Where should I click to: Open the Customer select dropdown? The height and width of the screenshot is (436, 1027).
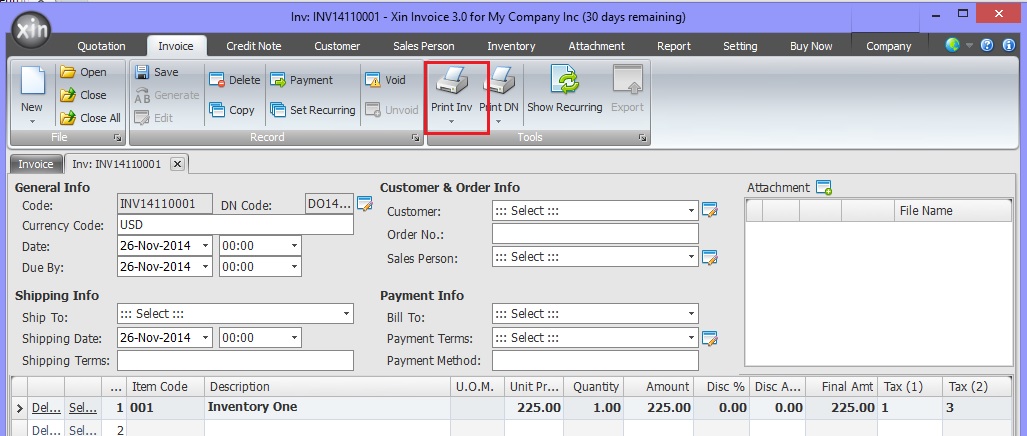[x=692, y=211]
